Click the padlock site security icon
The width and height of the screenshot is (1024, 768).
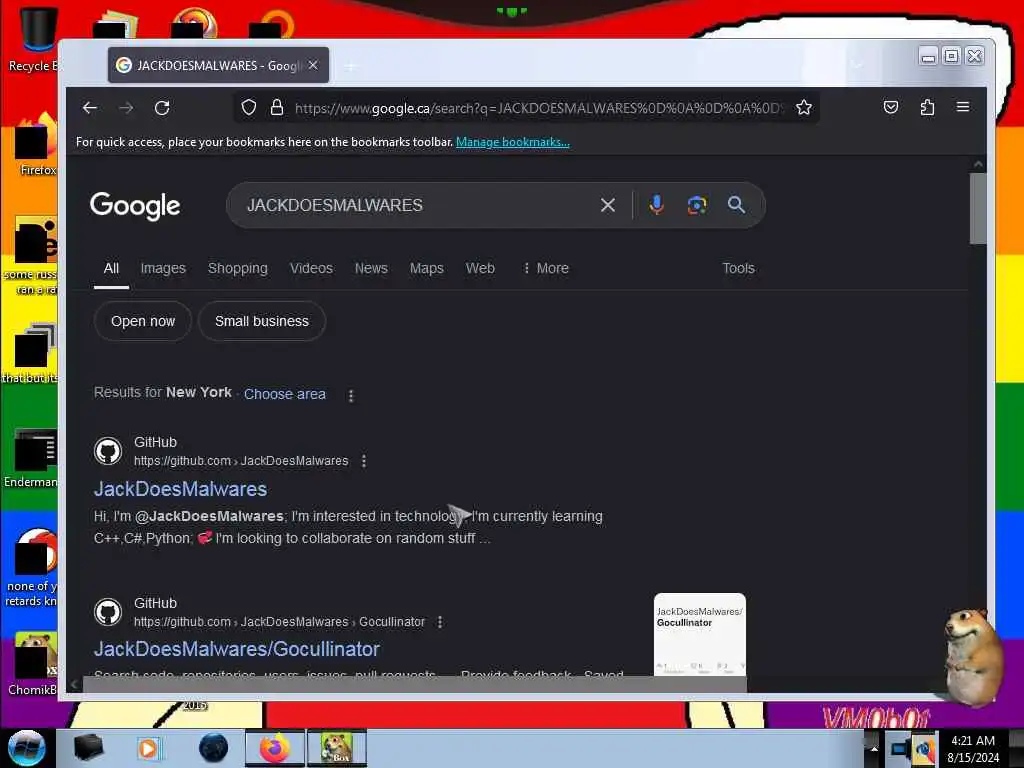point(277,108)
